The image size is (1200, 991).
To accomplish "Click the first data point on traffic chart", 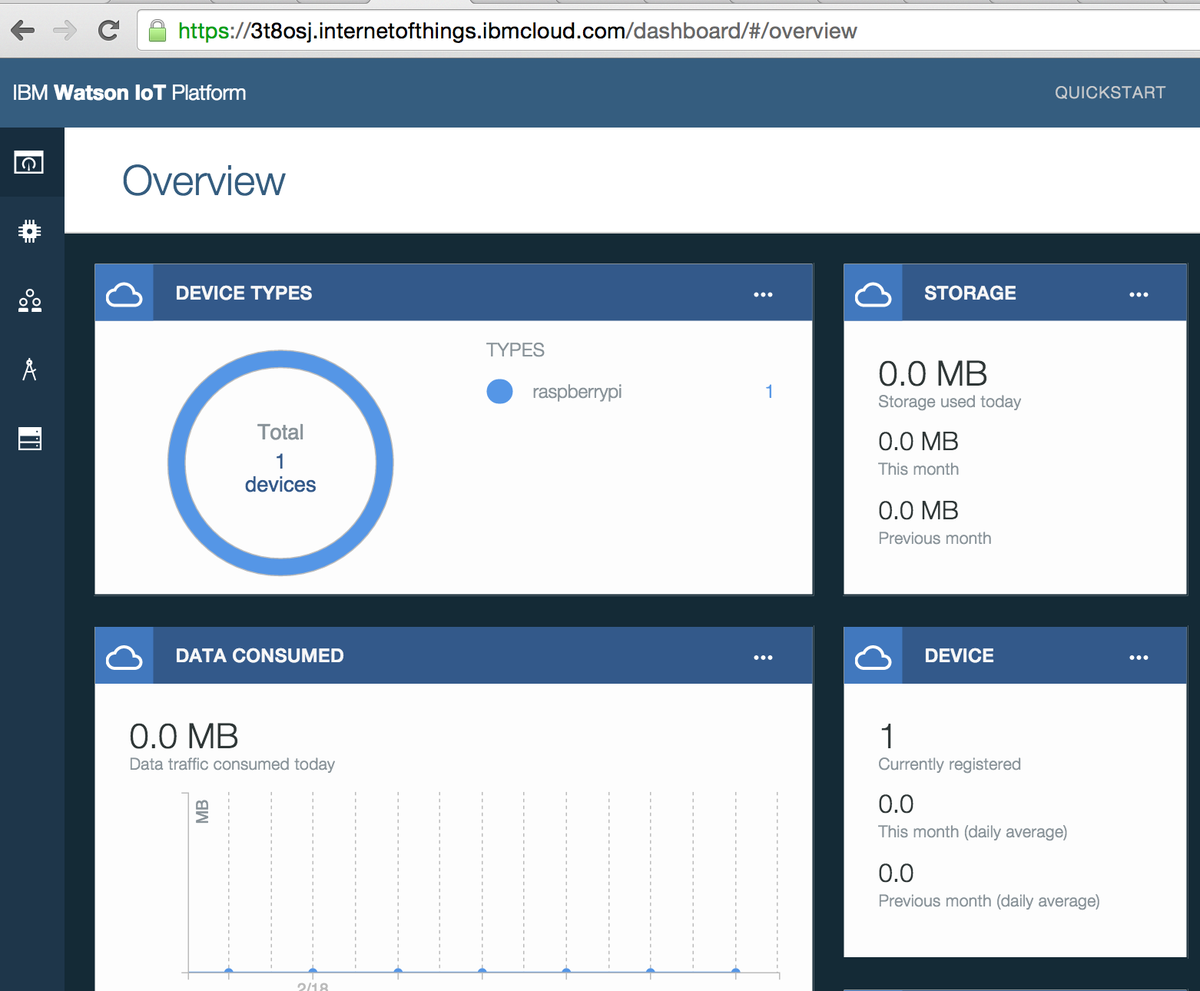I will [229, 971].
